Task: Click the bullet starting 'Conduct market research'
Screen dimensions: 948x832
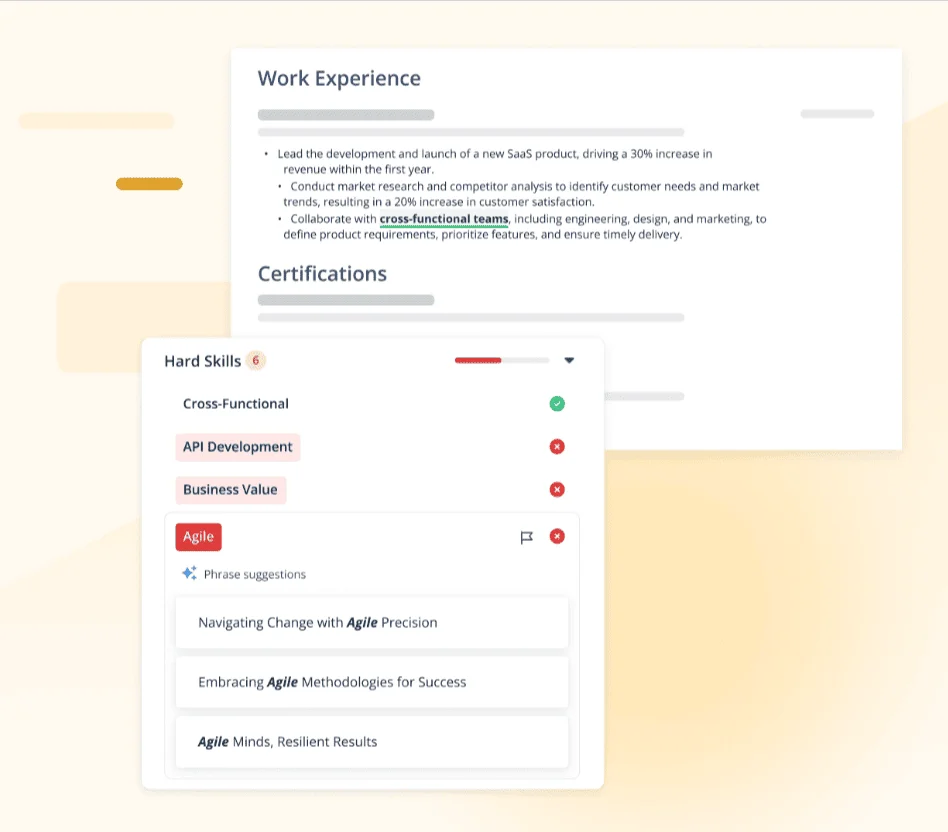Action: coord(521,194)
